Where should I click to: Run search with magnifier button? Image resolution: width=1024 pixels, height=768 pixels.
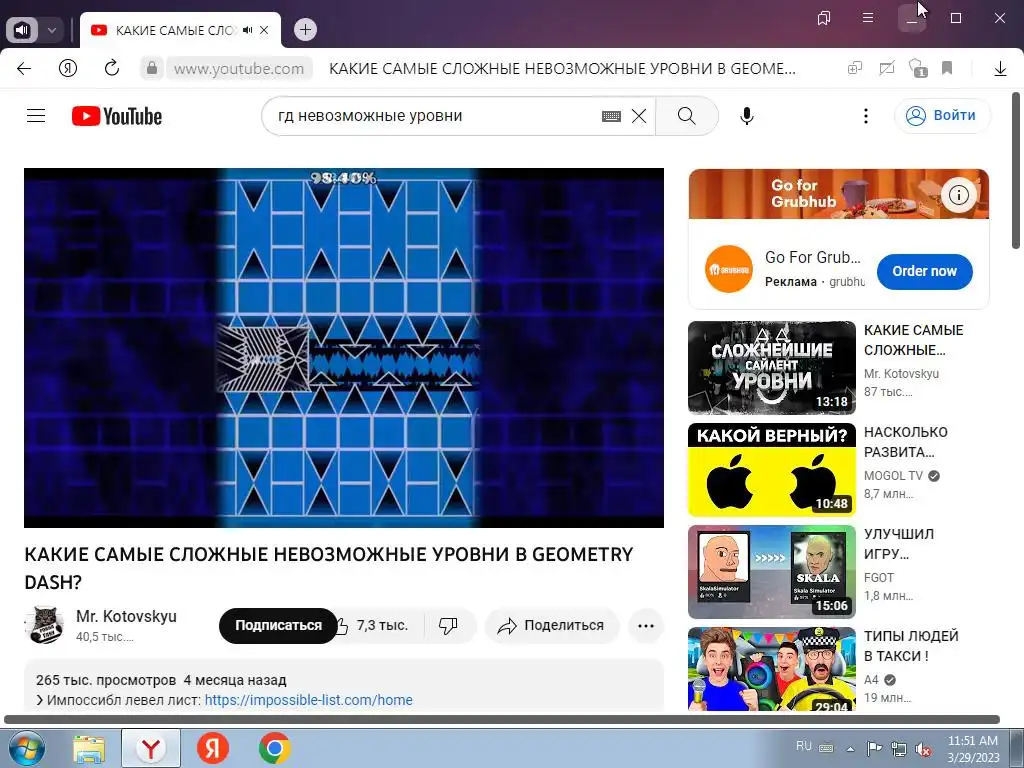(x=686, y=116)
